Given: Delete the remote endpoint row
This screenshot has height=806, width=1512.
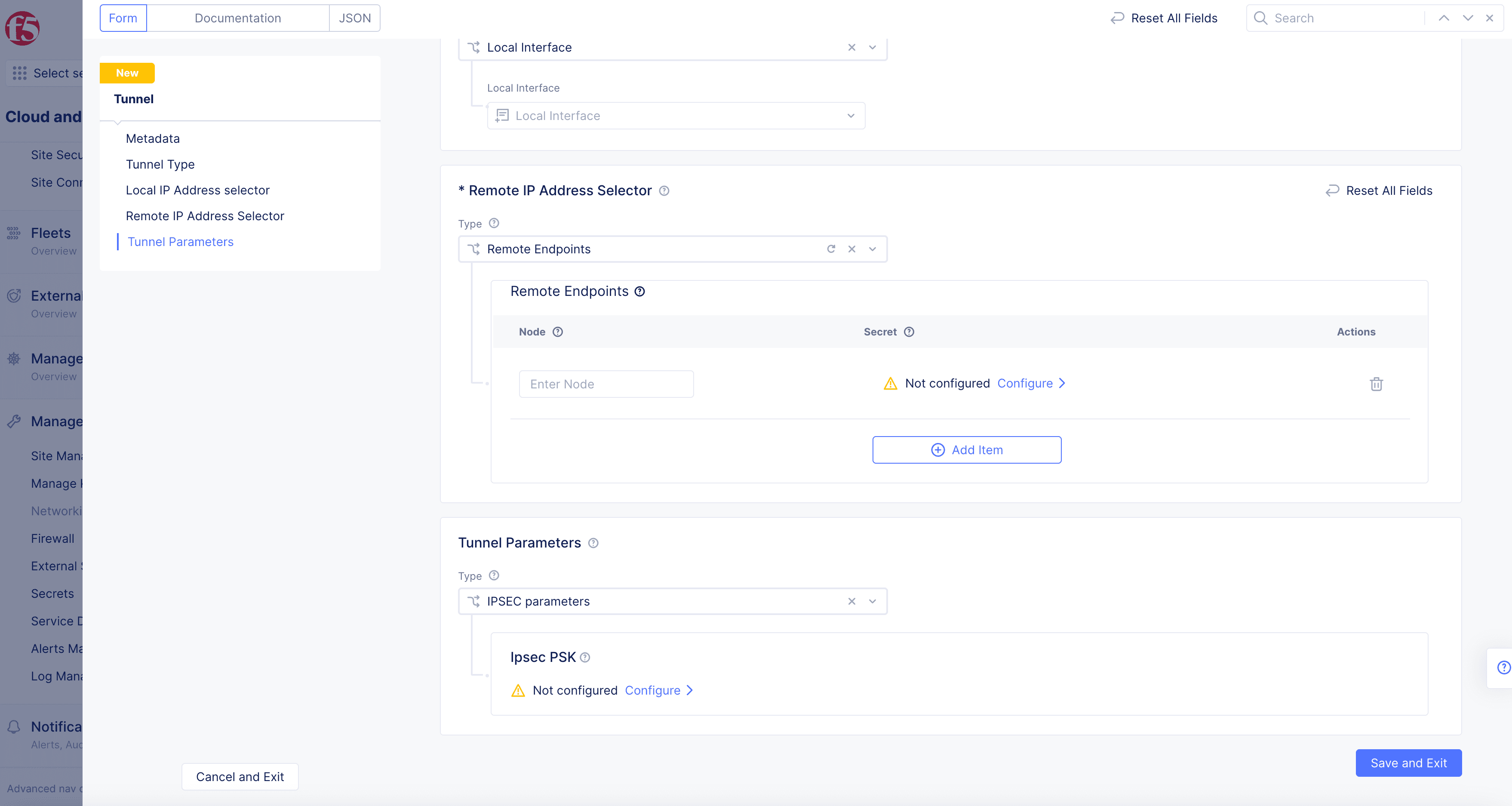Looking at the screenshot, I should pos(1377,384).
